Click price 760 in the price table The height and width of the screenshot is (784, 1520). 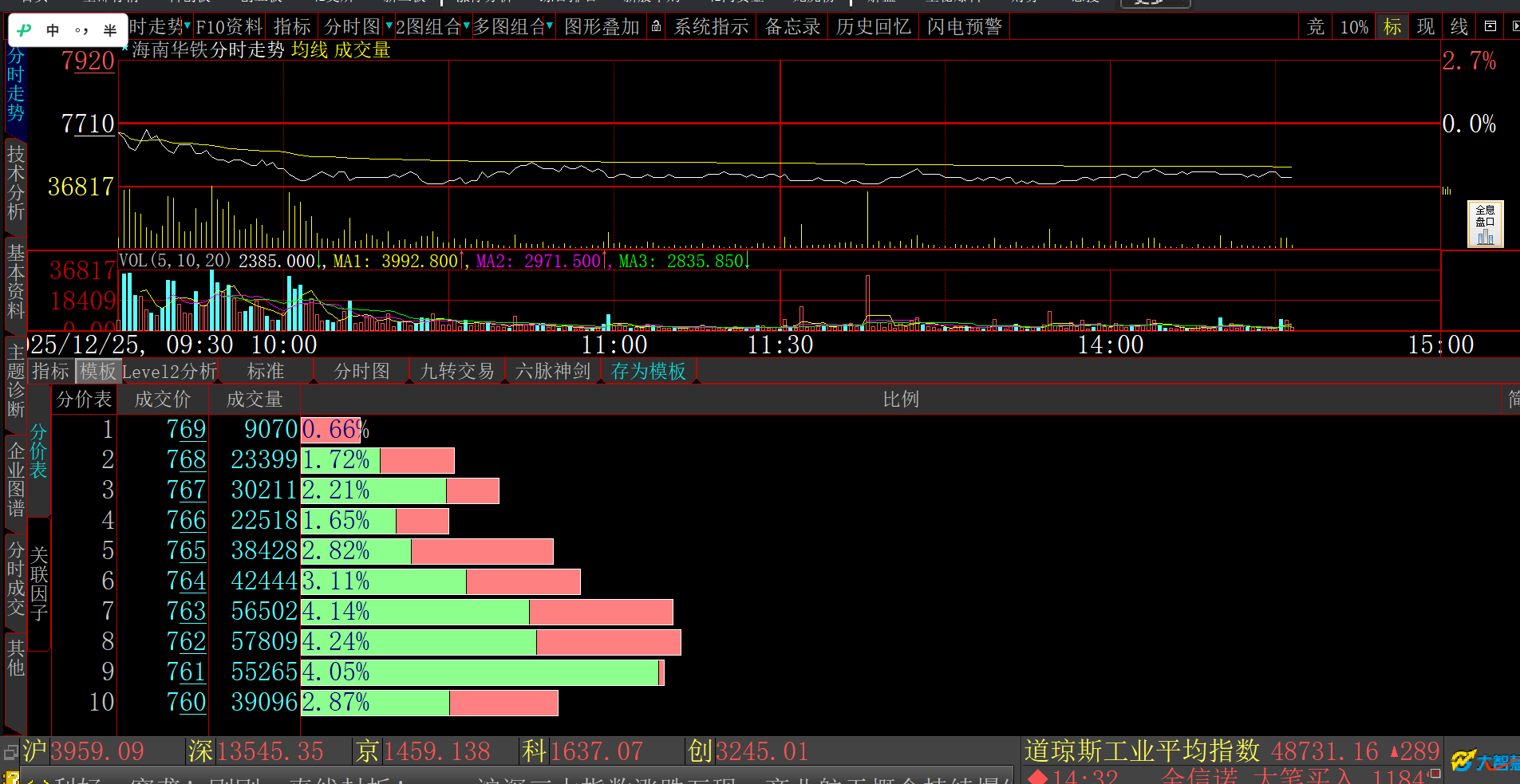point(186,703)
